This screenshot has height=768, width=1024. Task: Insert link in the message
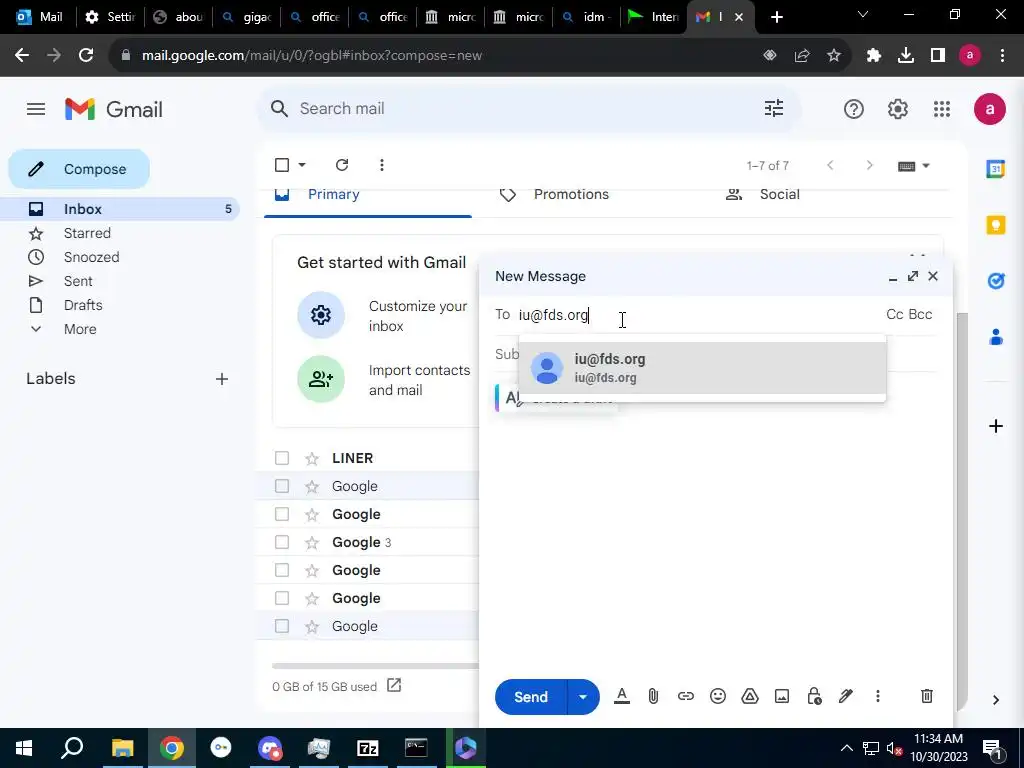tap(685, 696)
